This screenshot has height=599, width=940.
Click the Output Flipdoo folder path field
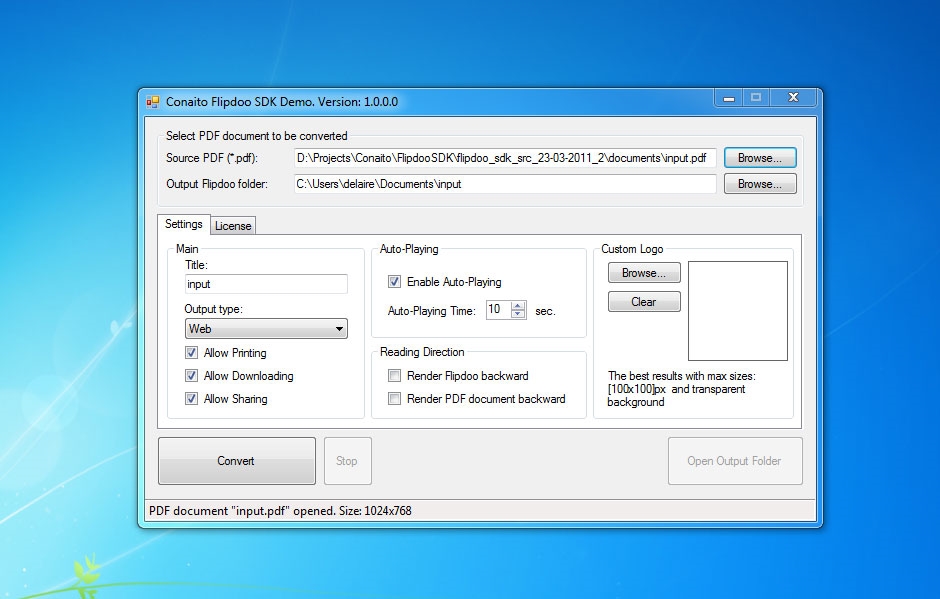(505, 184)
